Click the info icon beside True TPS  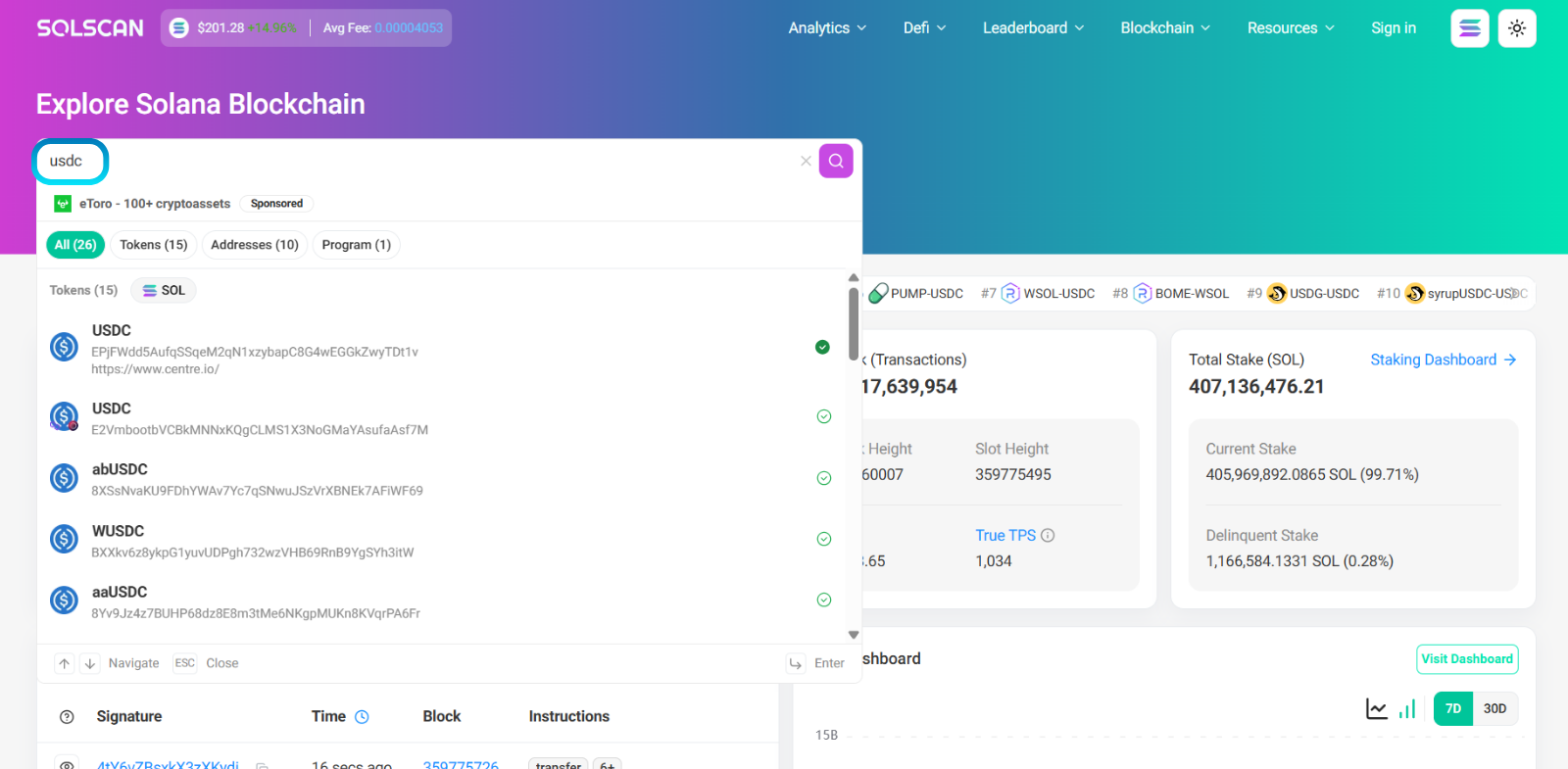[1048, 536]
